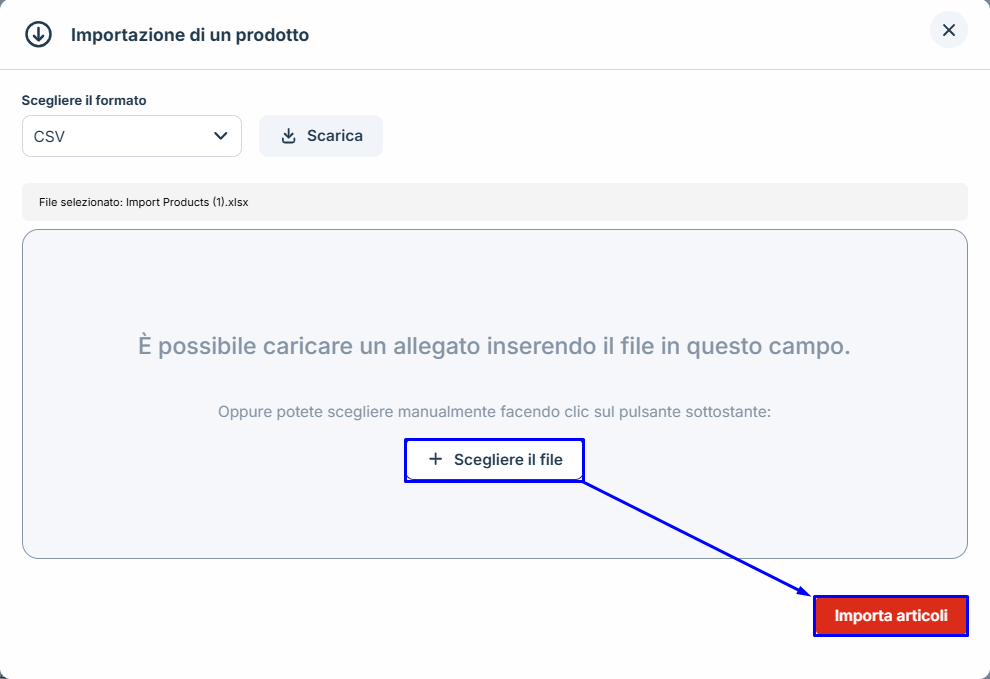Click the 'File selezionato' label
Screen dimensions: 990x679
click(80, 202)
